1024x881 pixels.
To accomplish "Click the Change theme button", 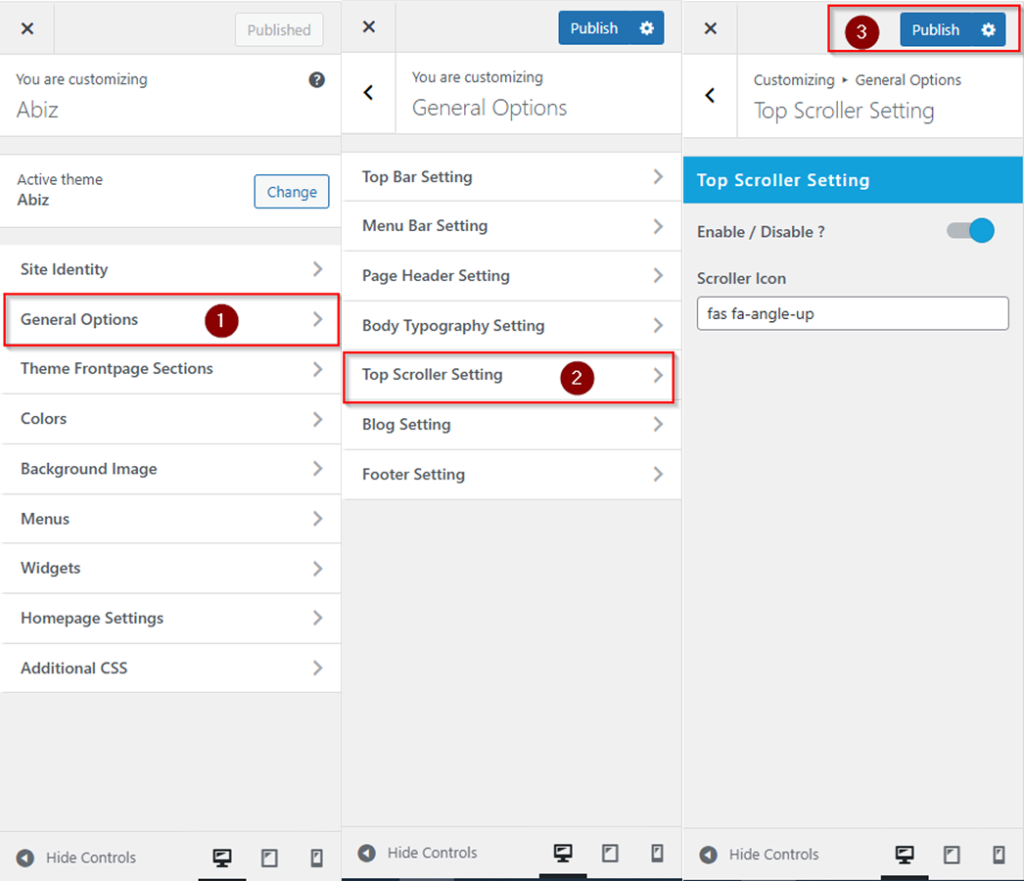I will tap(291, 192).
